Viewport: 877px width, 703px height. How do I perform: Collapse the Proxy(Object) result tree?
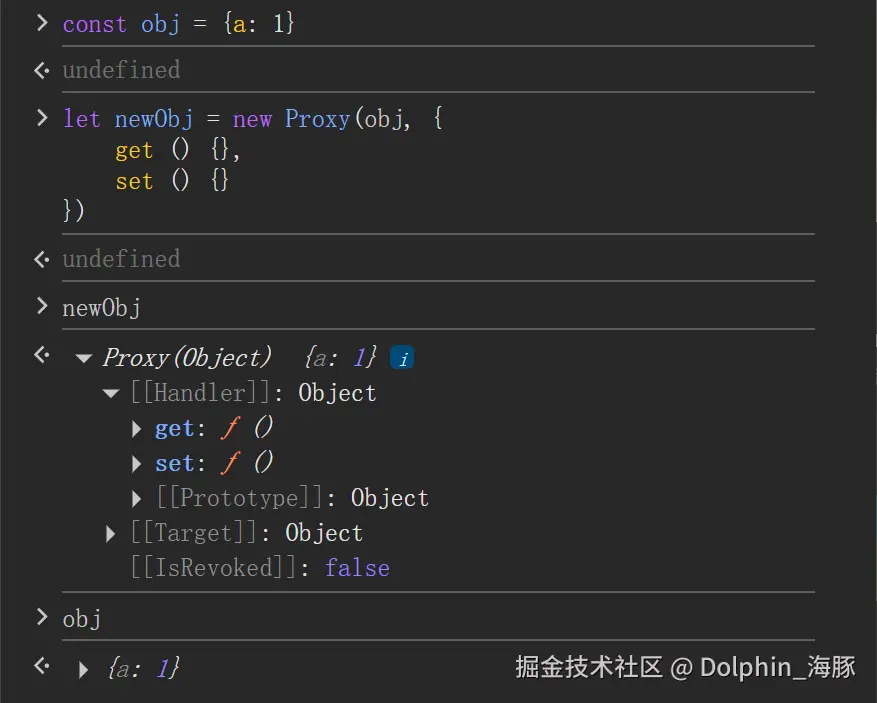84,359
